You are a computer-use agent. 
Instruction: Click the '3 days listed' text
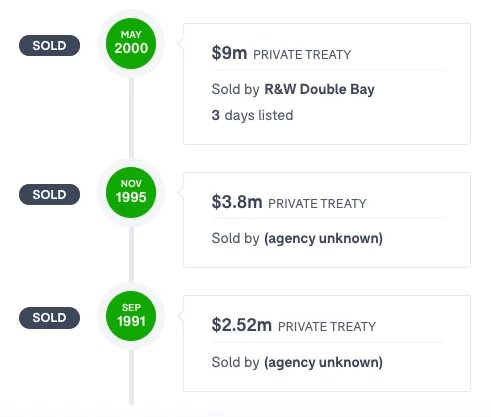coord(252,115)
